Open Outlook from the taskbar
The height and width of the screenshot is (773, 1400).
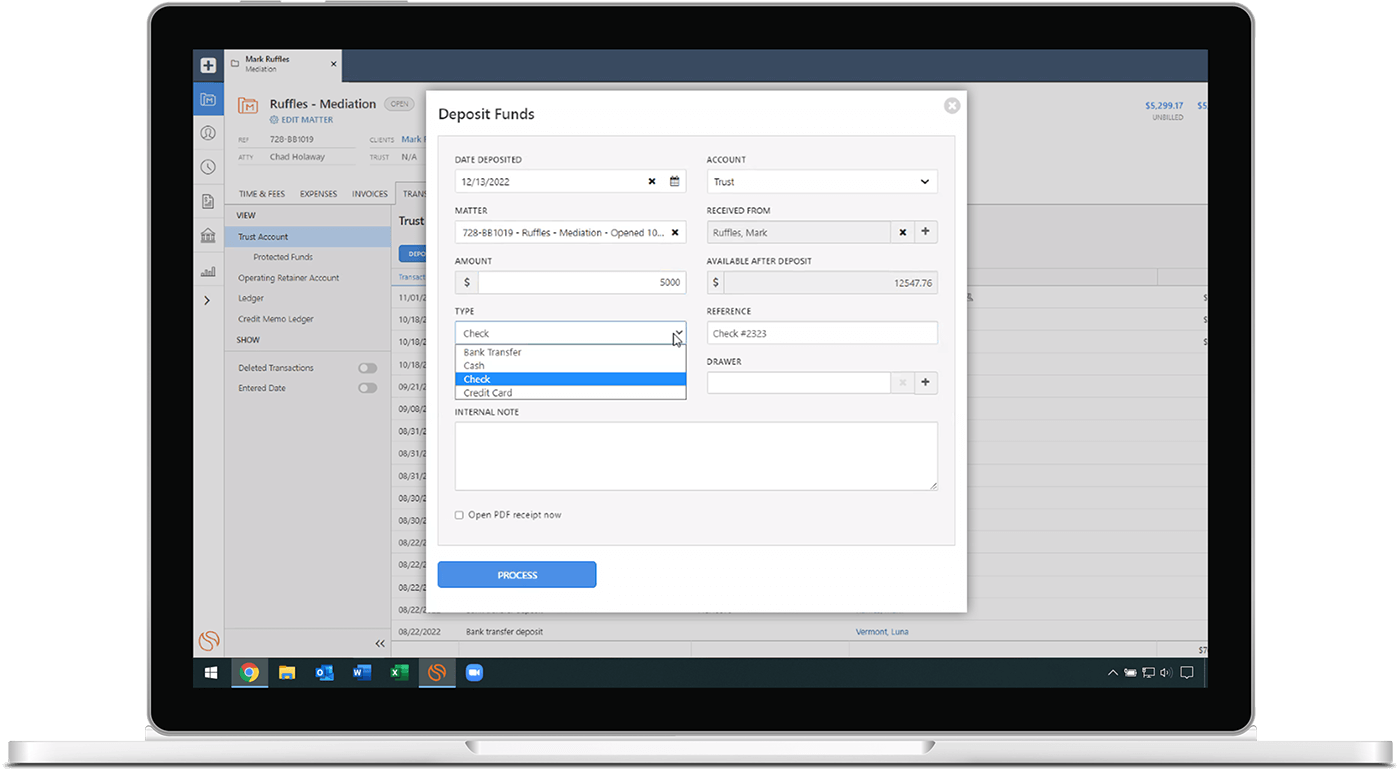click(324, 673)
